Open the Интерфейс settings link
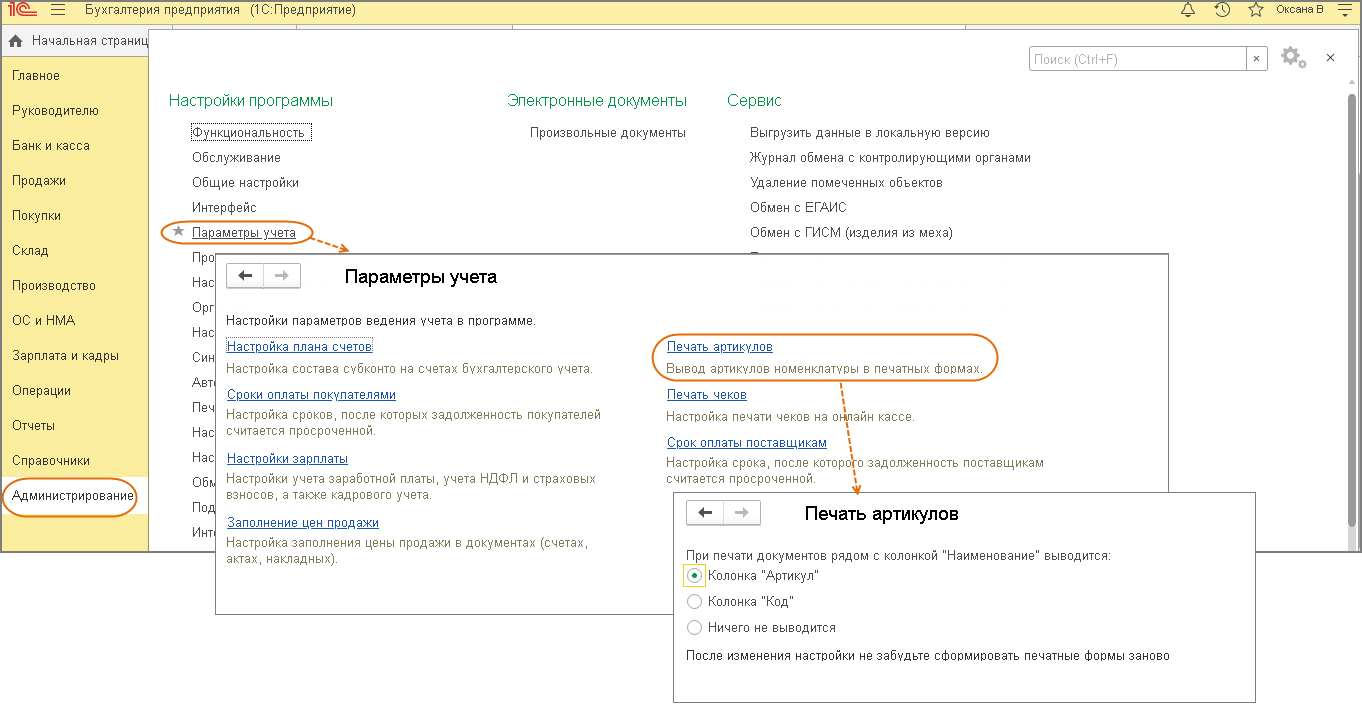The width and height of the screenshot is (1362, 704). 224,207
